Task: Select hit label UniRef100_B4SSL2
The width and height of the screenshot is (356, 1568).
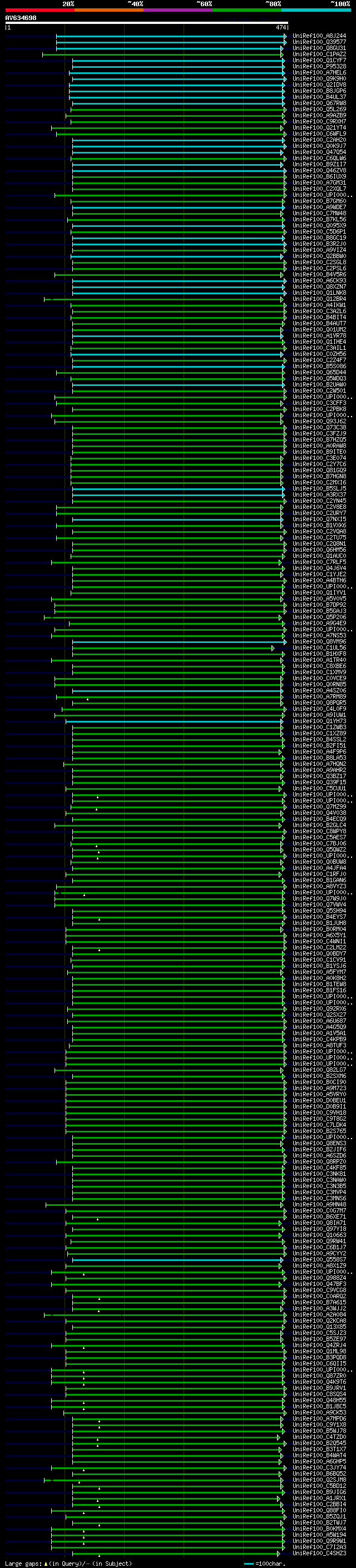Action: pyautogui.click(x=319, y=740)
